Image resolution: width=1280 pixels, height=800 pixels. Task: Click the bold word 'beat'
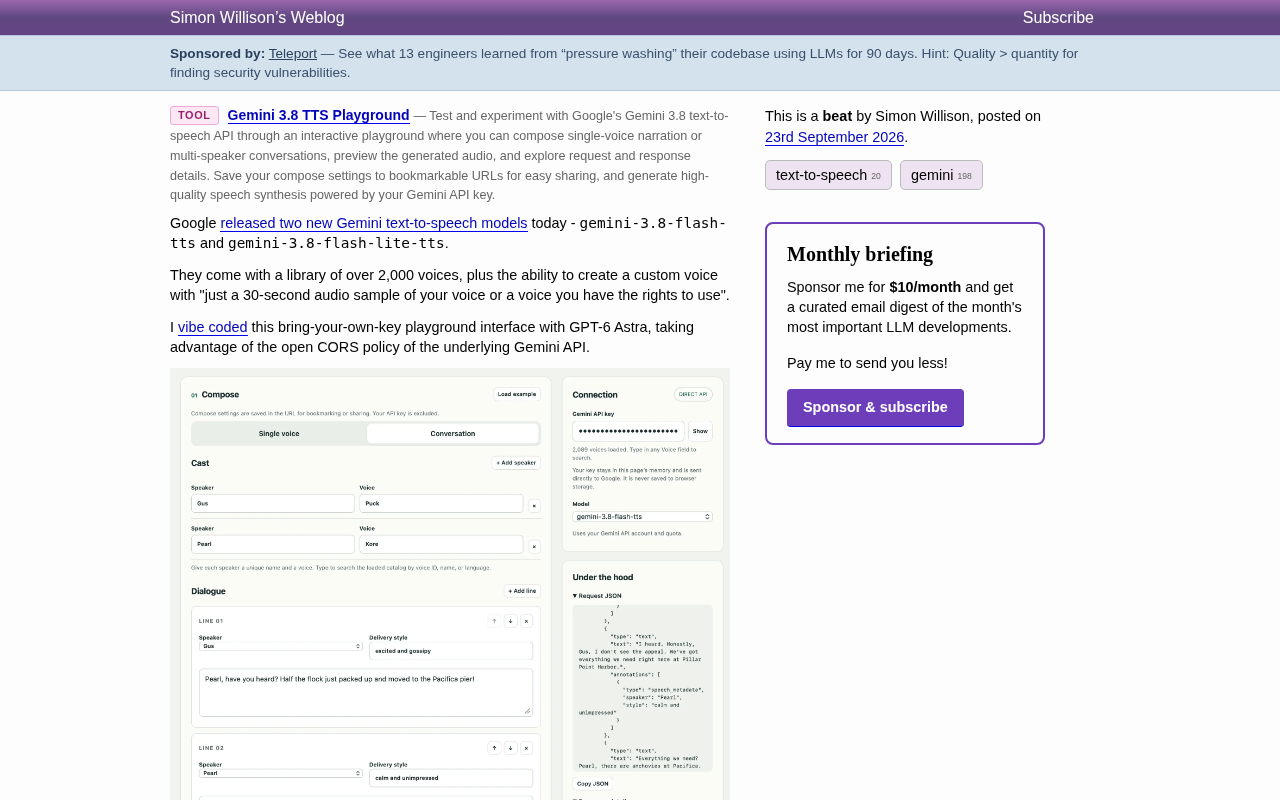click(x=837, y=116)
